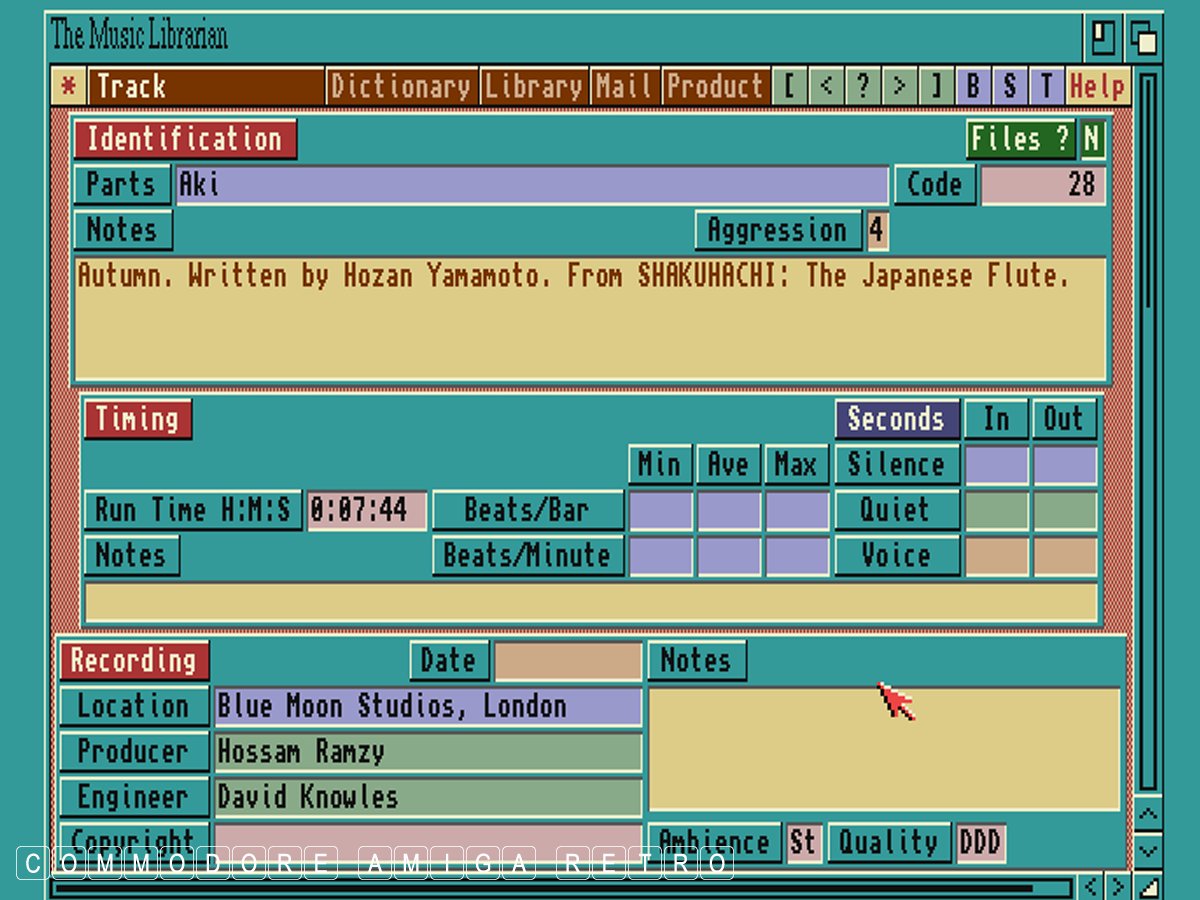Screen dimensions: 1200x900
Task: Advance to next record using > button
Action: pyautogui.click(x=899, y=87)
